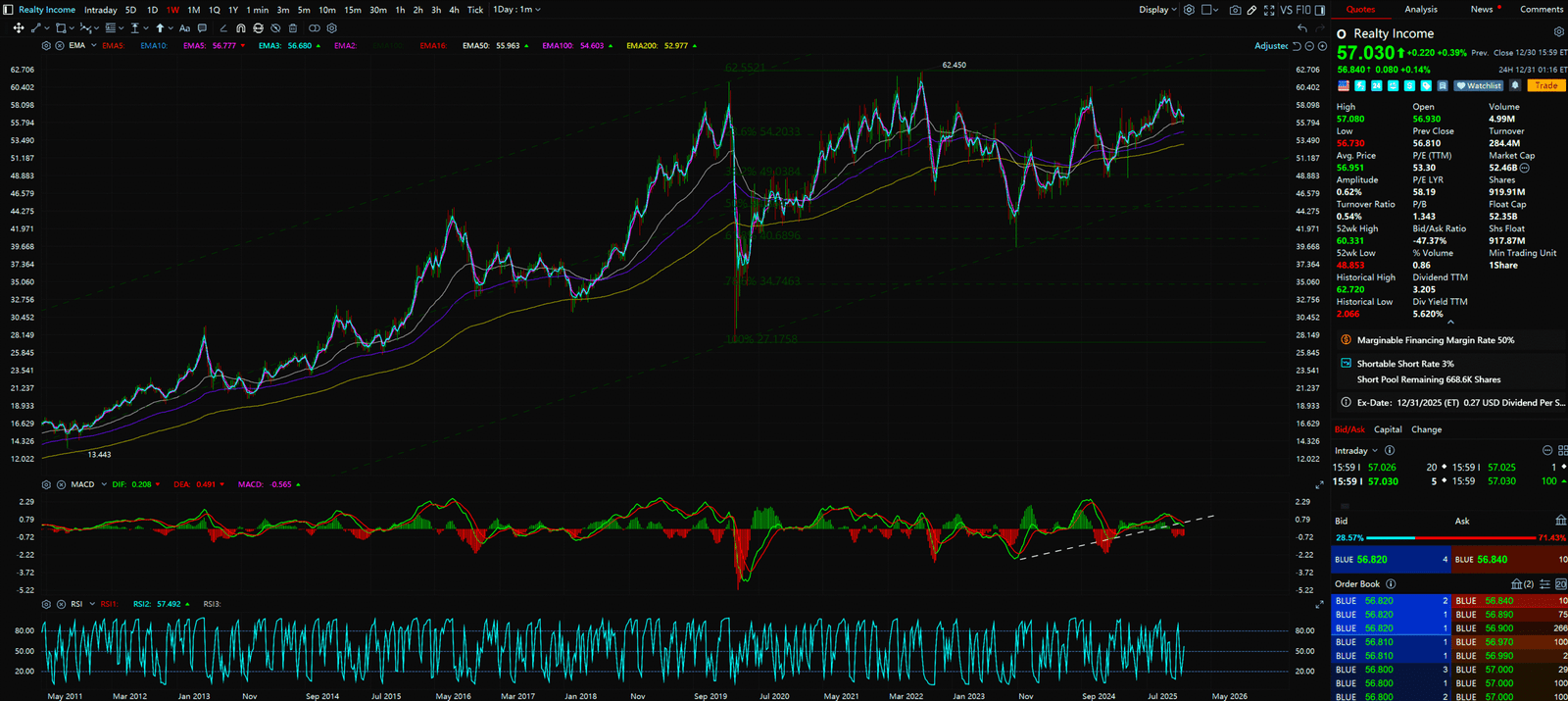This screenshot has width=1568, height=701.
Task: Add stock via the Watchlist button
Action: click(1479, 86)
